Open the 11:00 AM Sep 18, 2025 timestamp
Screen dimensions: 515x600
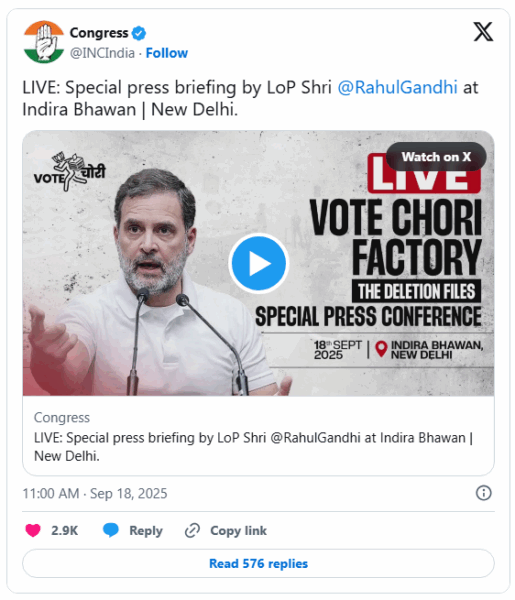tap(95, 493)
